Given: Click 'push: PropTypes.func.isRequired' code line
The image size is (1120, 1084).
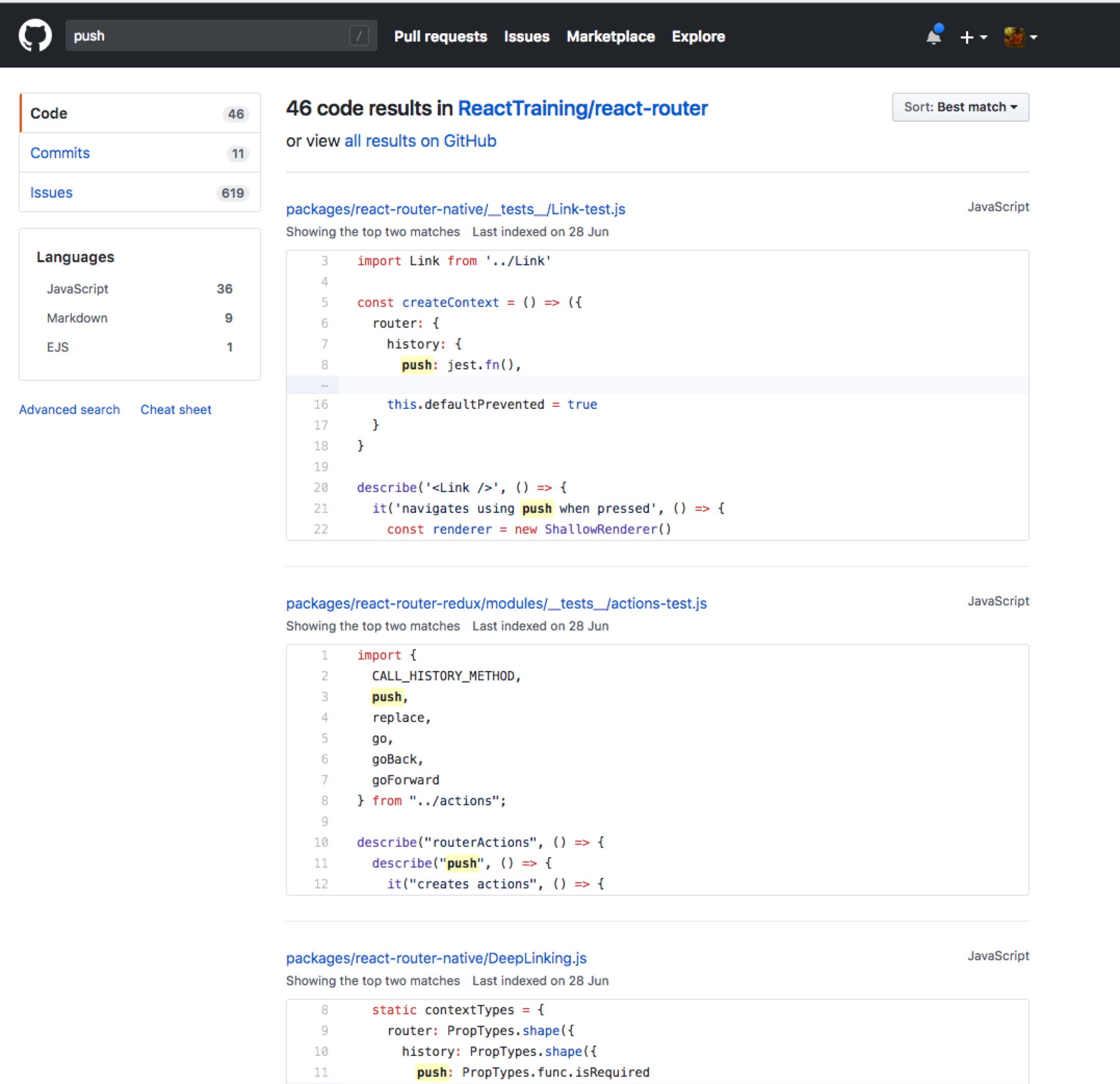Looking at the screenshot, I should pos(532,1072).
